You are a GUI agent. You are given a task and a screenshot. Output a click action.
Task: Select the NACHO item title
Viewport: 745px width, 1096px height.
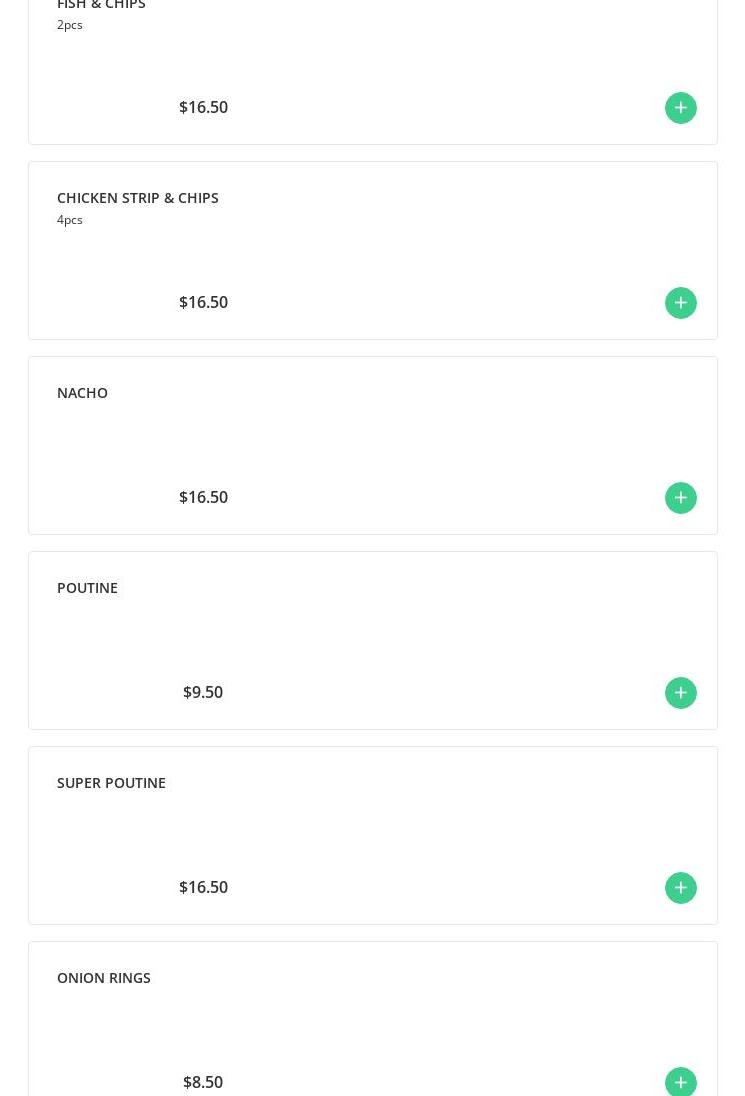[x=82, y=393]
